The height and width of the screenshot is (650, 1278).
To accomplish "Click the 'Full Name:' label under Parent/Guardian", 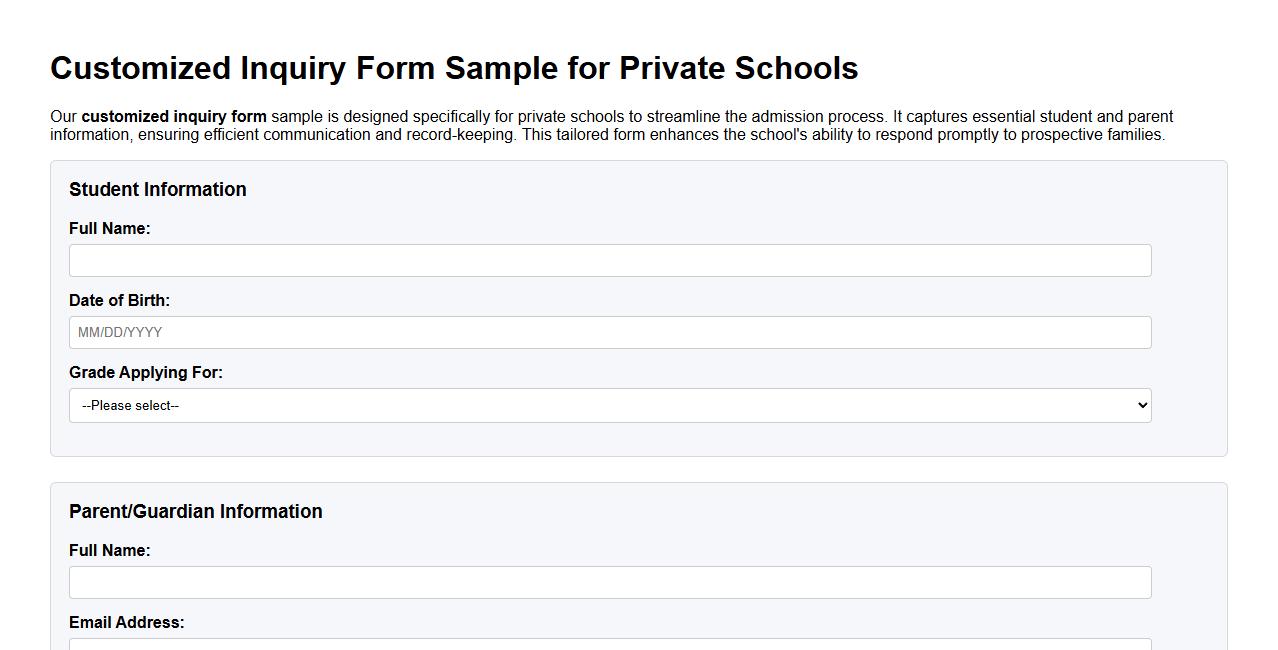I will (109, 550).
